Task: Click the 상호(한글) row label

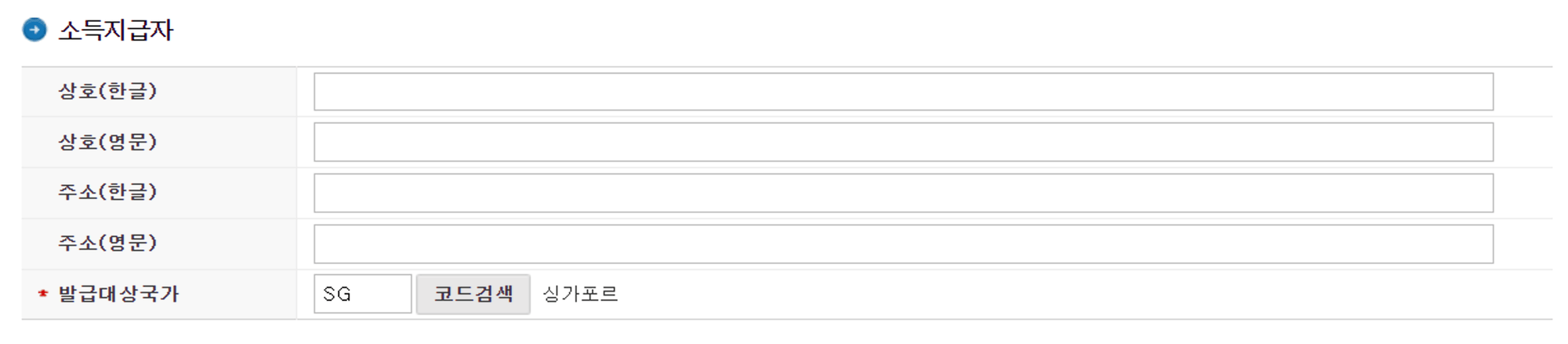Action: point(107,91)
